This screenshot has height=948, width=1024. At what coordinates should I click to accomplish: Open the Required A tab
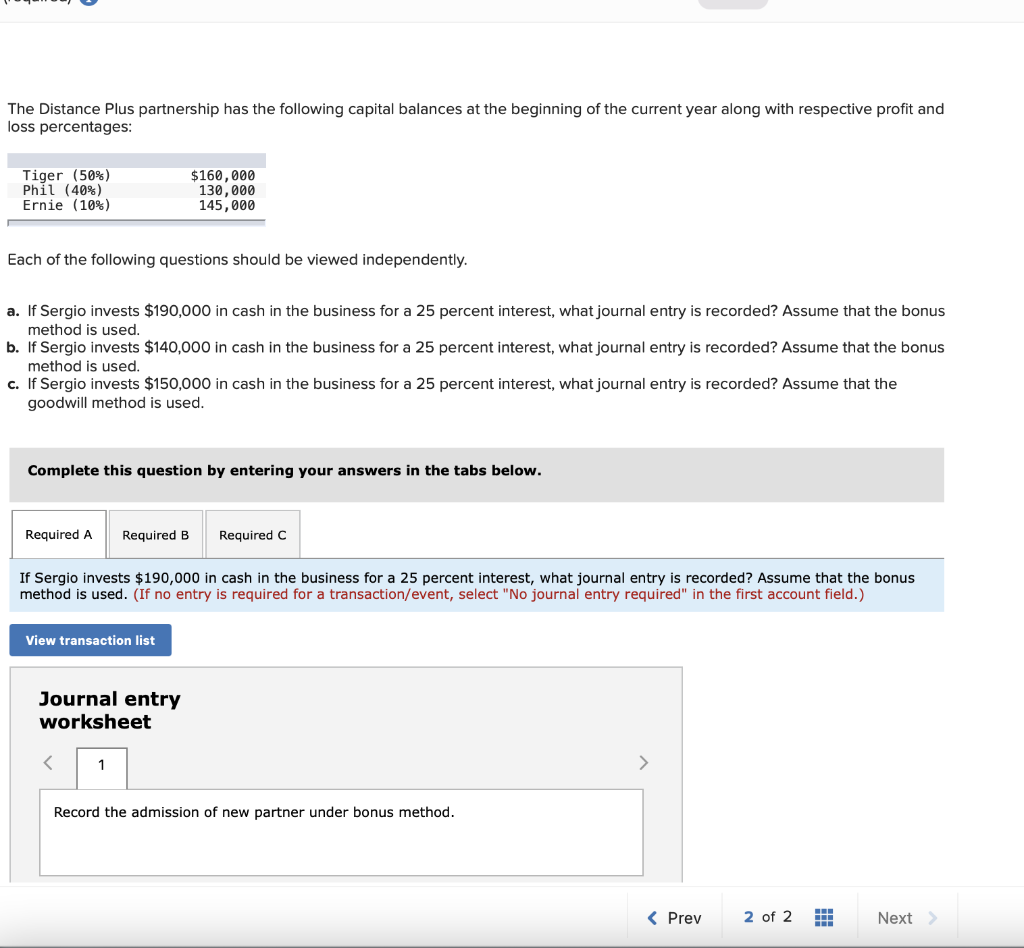click(x=59, y=534)
